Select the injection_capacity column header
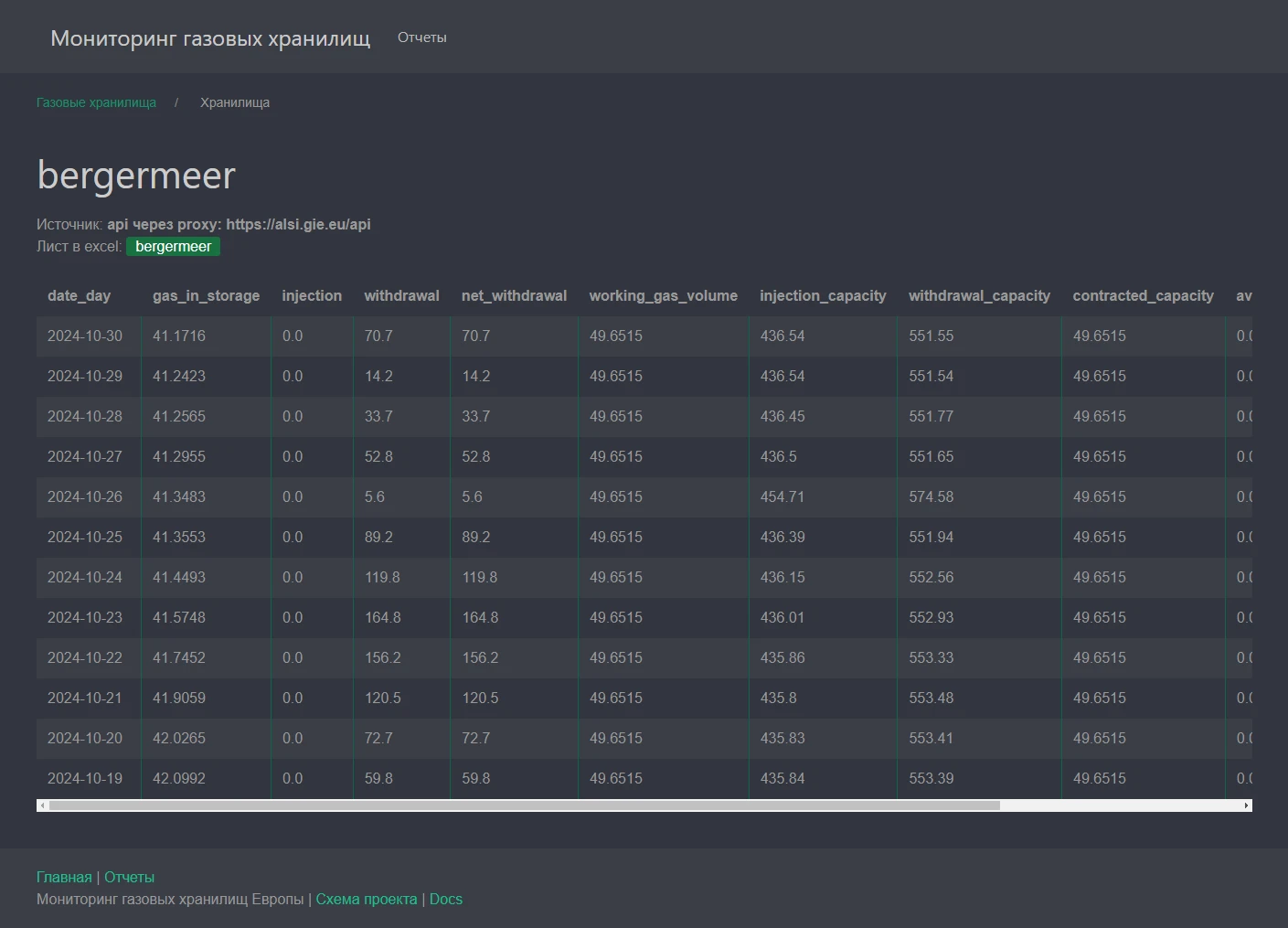The height and width of the screenshot is (928, 1288). [823, 295]
